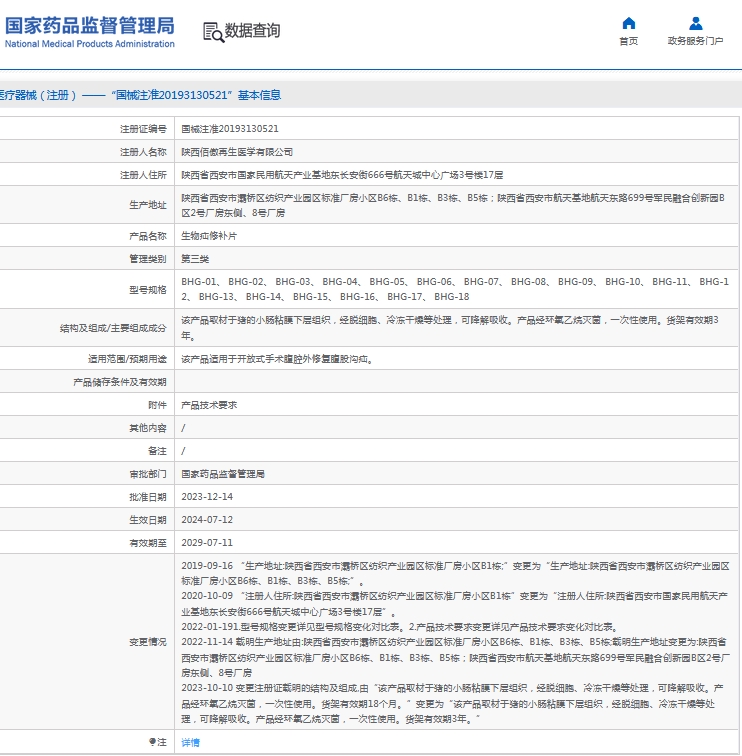Click the 产品名称 label
Viewport: 742px width, 756px height.
pos(148,236)
